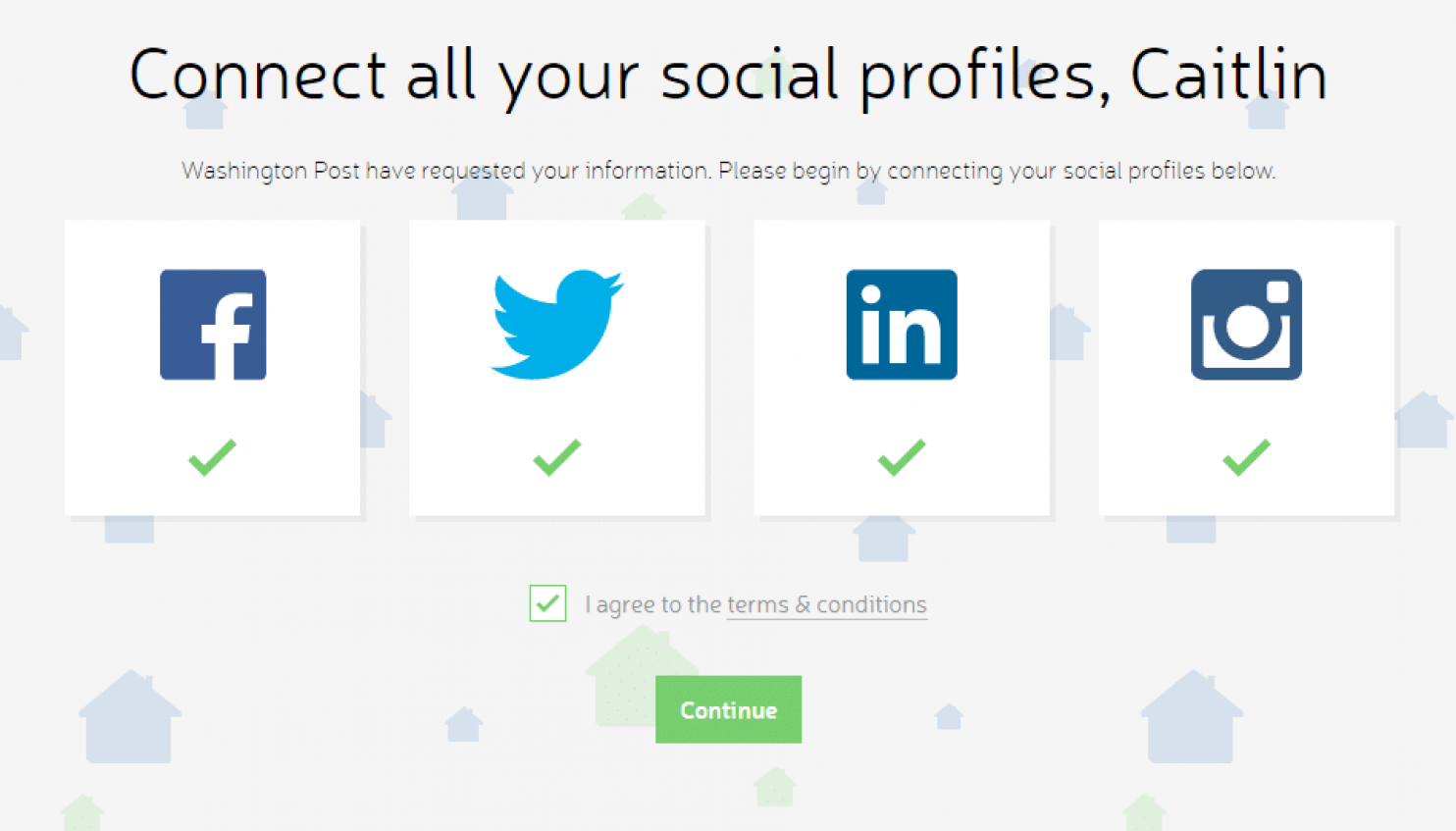Viewport: 1456px width, 831px height.
Task: Open the LinkedIn logo icon
Action: (902, 325)
